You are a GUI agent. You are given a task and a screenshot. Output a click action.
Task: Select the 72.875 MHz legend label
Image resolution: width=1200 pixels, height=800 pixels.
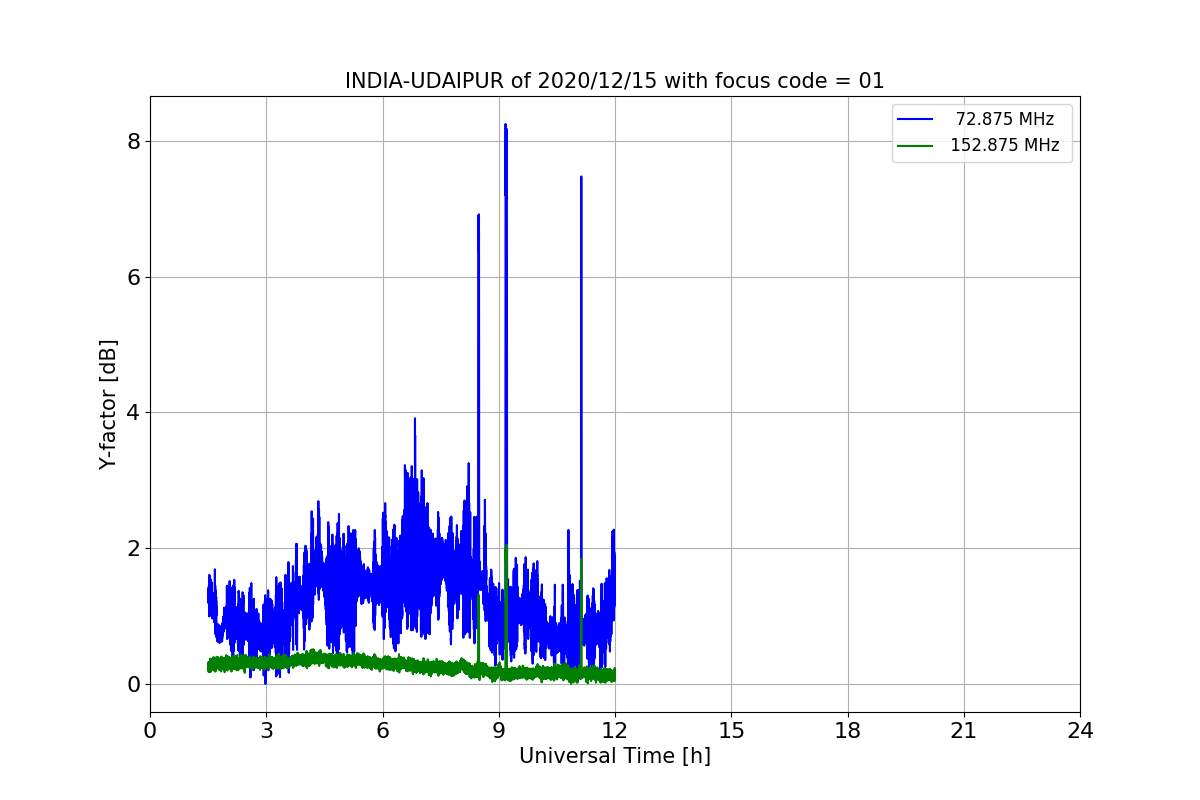click(x=1004, y=119)
